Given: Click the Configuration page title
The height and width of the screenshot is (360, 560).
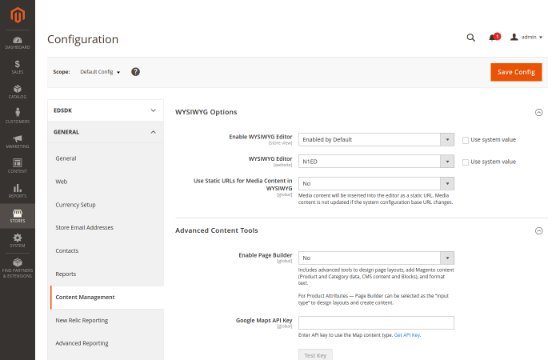Looking at the screenshot, I should point(83,39).
